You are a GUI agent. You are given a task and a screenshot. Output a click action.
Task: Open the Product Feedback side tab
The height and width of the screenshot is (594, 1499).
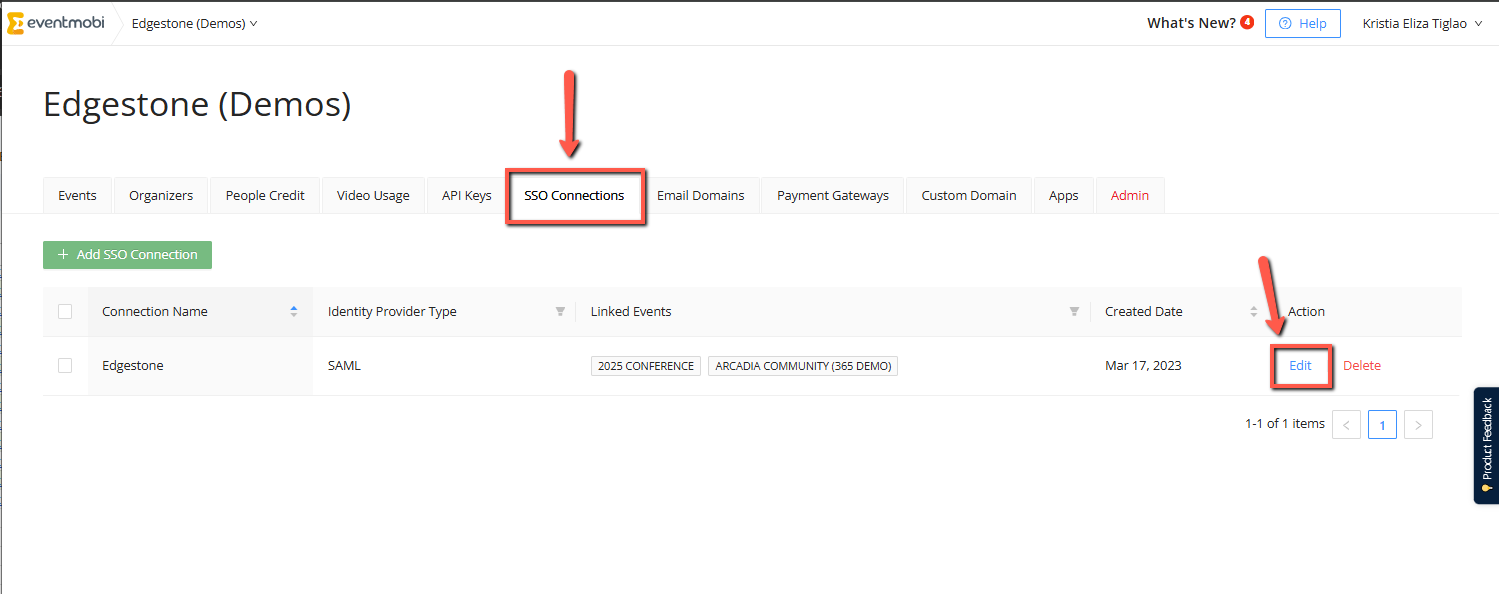coord(1486,445)
